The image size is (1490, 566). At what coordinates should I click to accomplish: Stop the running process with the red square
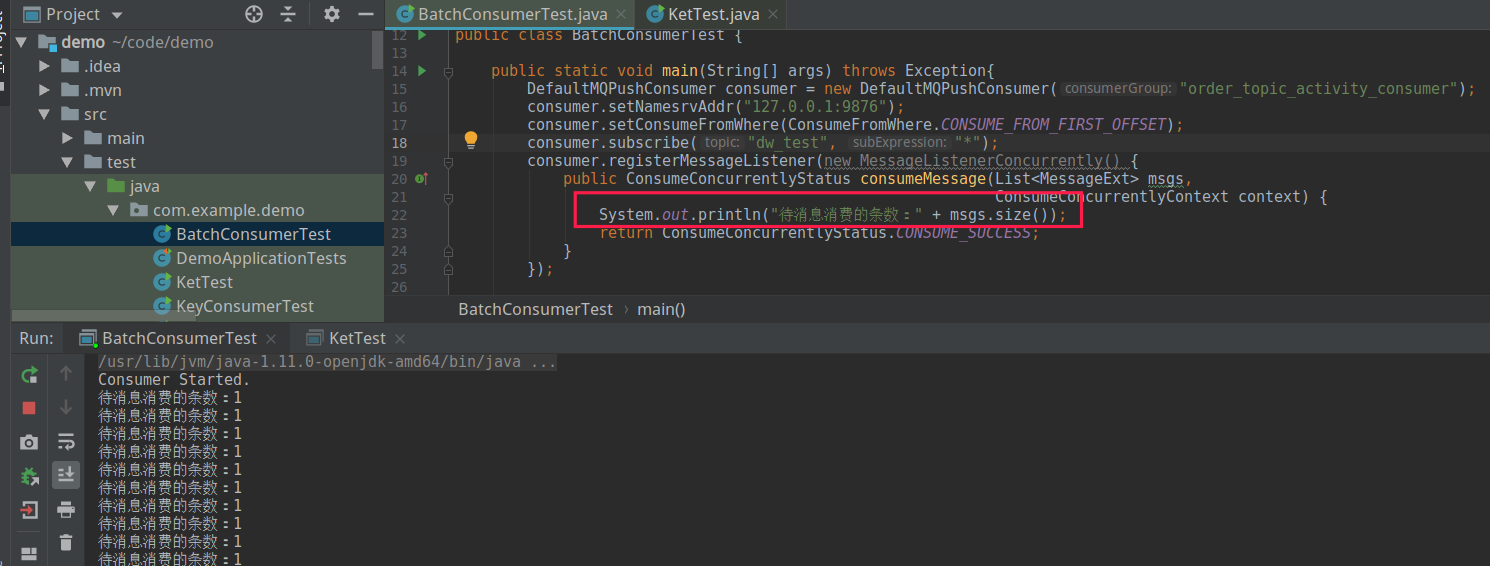(x=29, y=408)
